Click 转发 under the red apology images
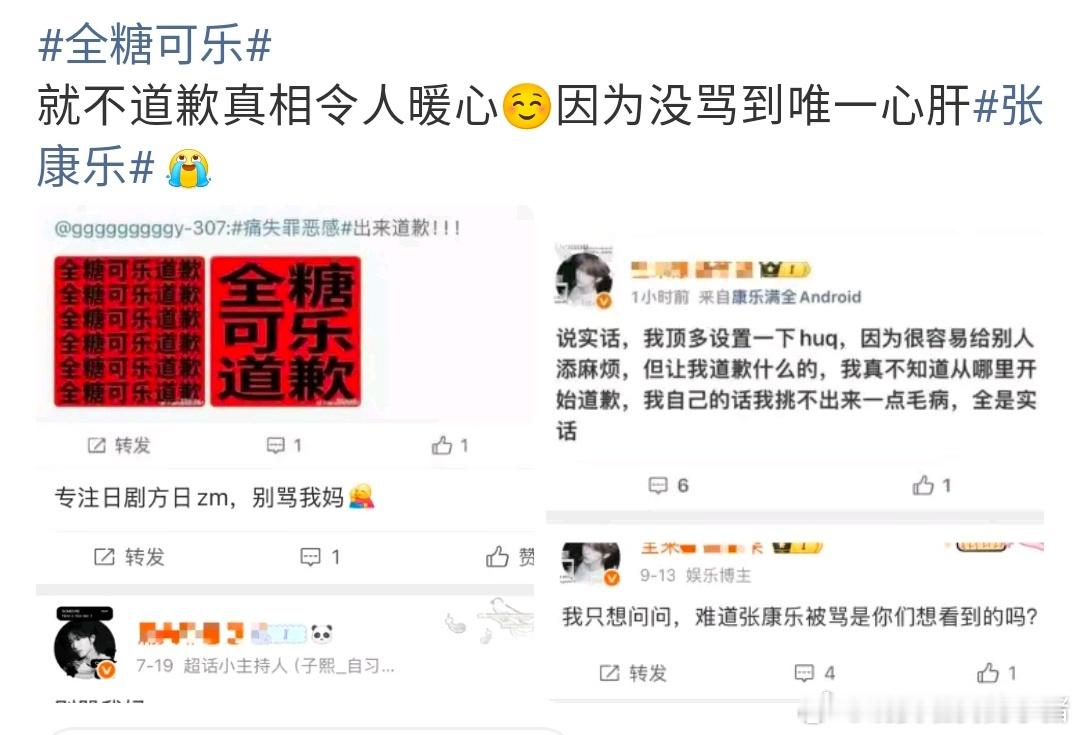Screen dimensions: 1080x735 (x=118, y=446)
